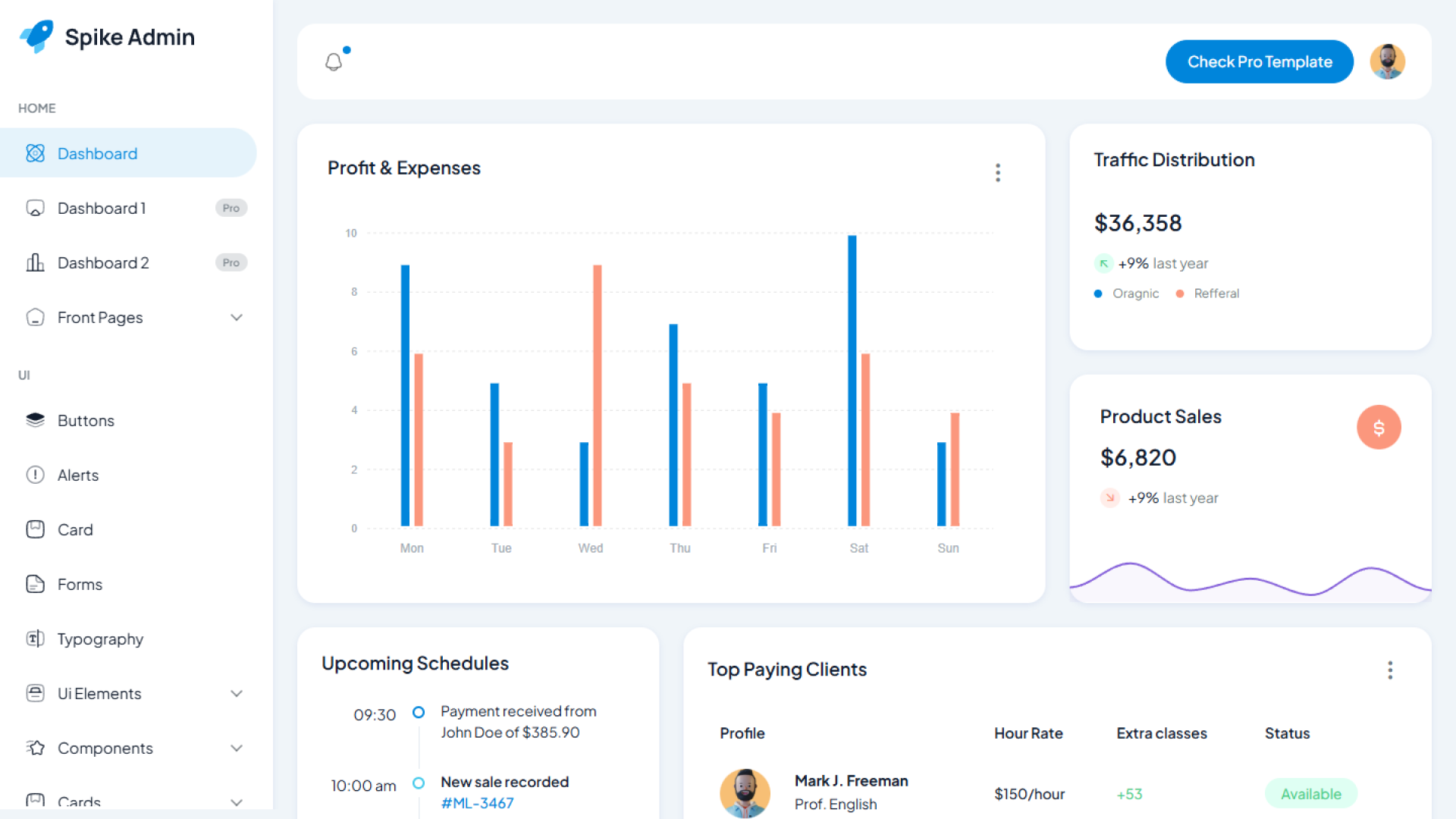This screenshot has height=819, width=1456.
Task: Select the Dashboard icon in the sidebar
Action: tap(35, 153)
